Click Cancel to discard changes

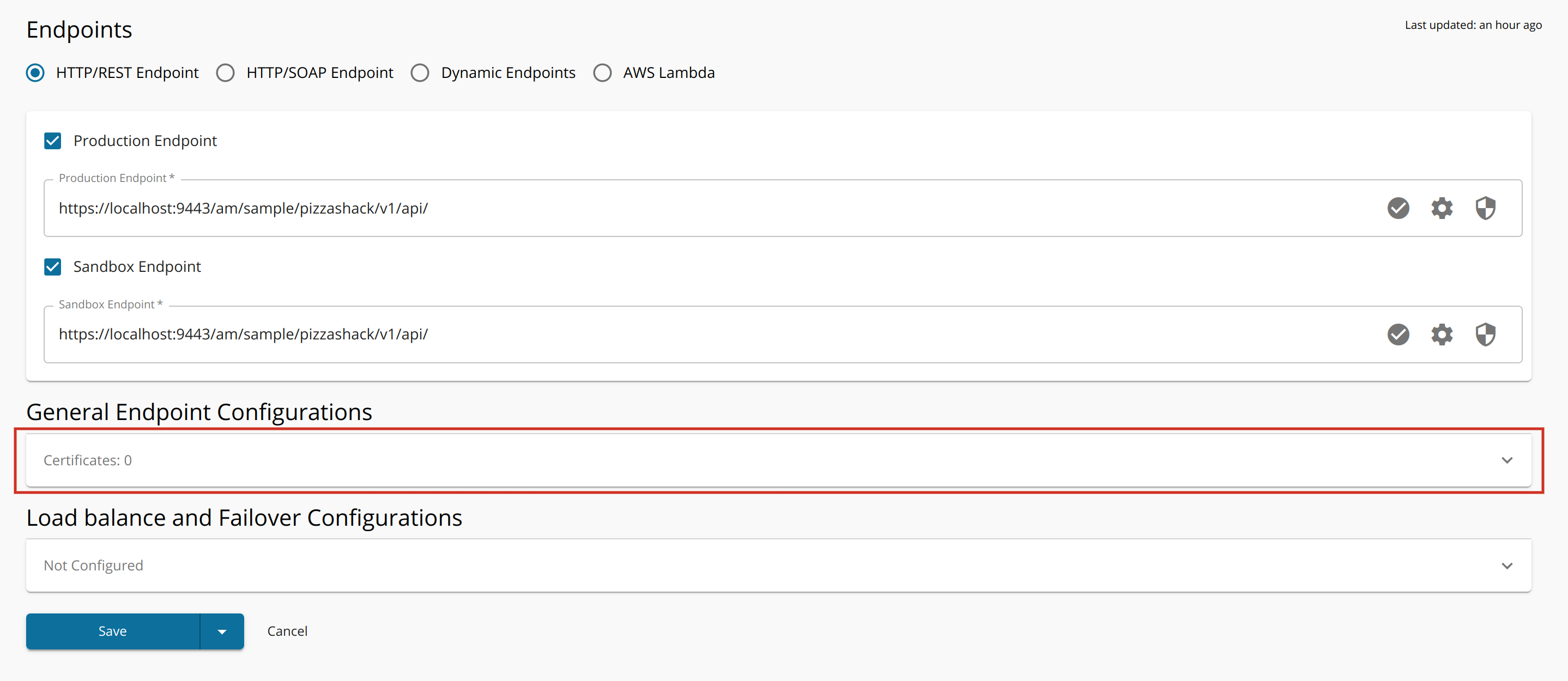pos(287,631)
